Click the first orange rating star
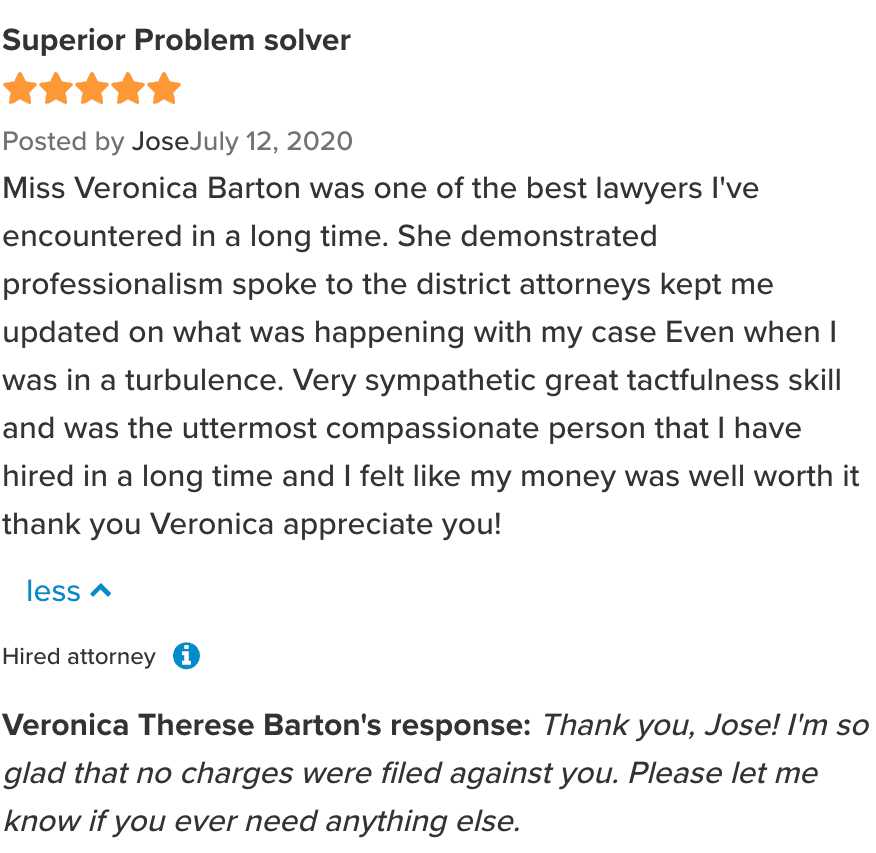Viewport: 876px width, 853px height. tap(19, 89)
